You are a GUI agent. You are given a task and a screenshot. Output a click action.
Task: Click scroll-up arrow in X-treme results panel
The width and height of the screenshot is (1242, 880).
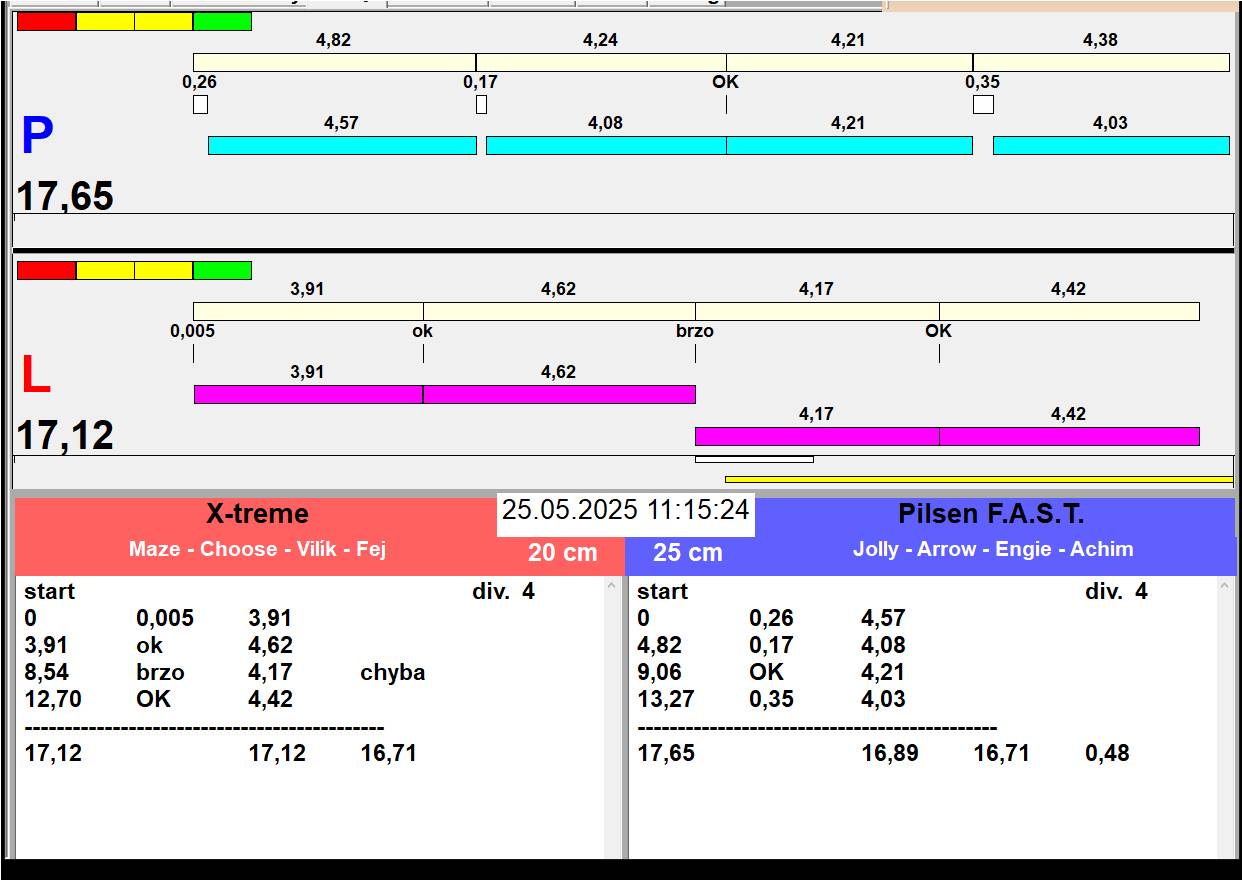[612, 587]
